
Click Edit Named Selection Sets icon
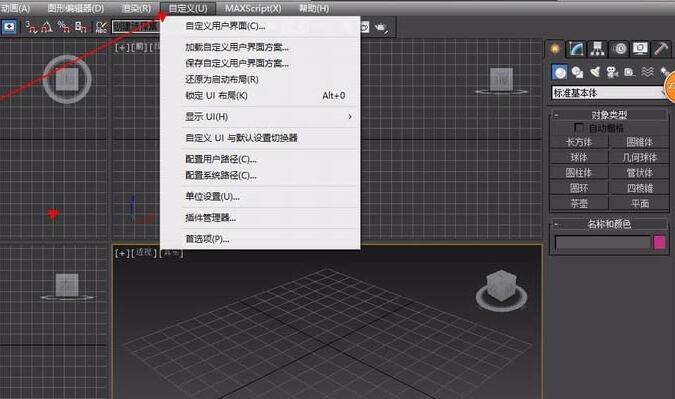[x=101, y=28]
